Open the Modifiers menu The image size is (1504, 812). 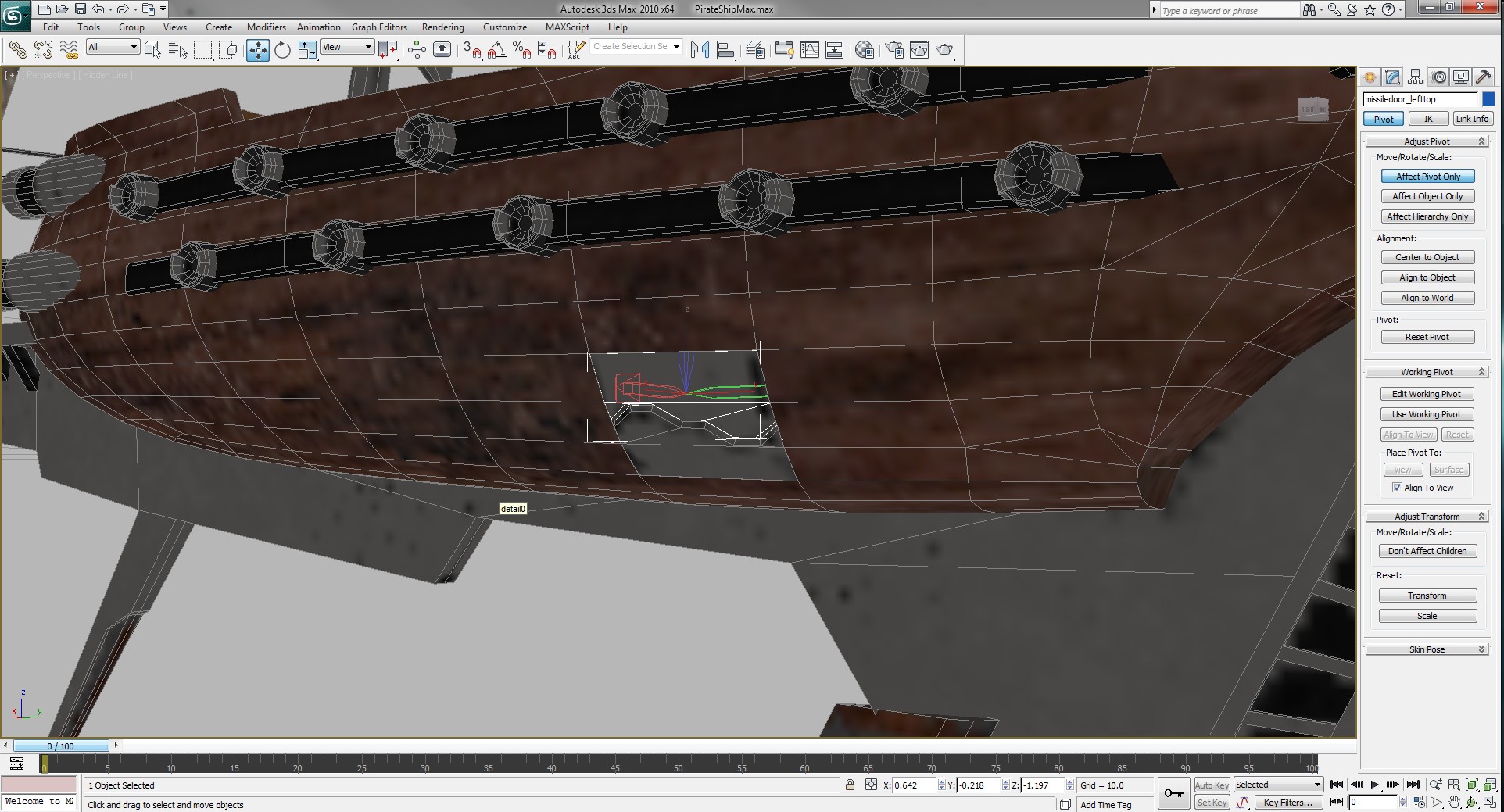pyautogui.click(x=267, y=27)
